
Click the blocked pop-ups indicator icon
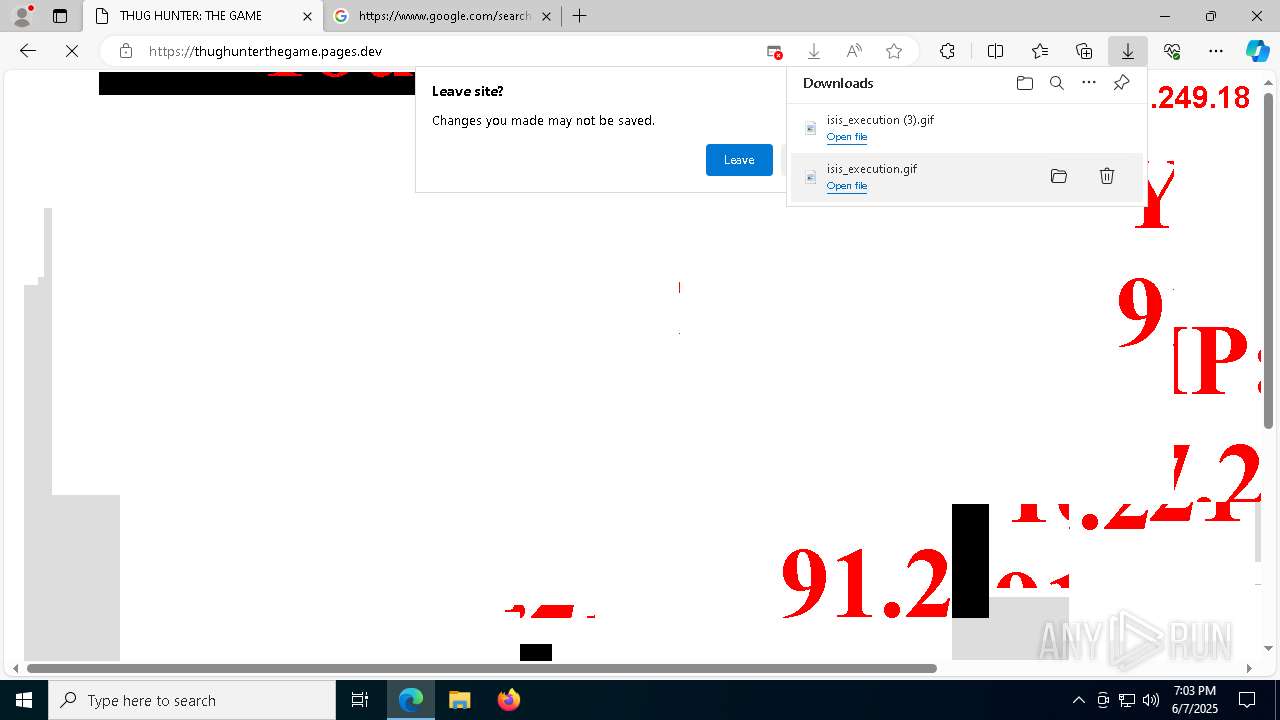point(774,51)
